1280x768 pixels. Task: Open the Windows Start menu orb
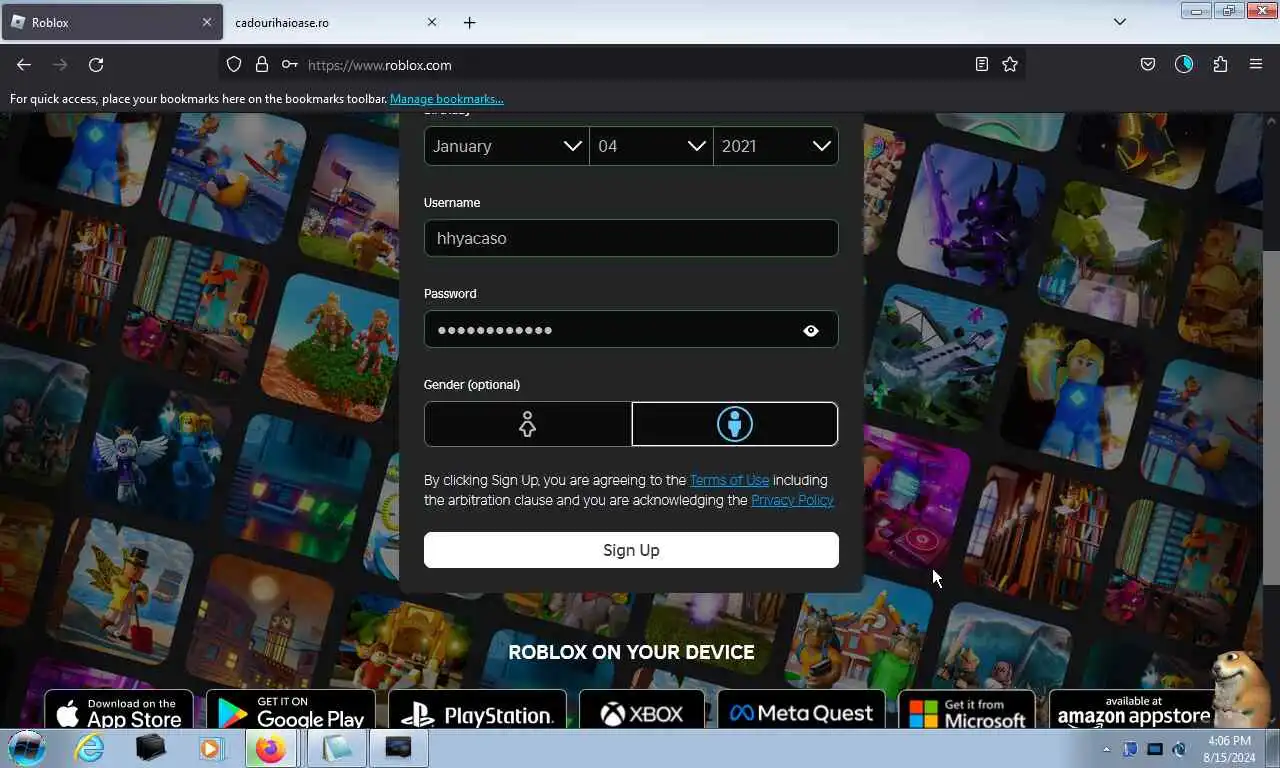pos(27,748)
